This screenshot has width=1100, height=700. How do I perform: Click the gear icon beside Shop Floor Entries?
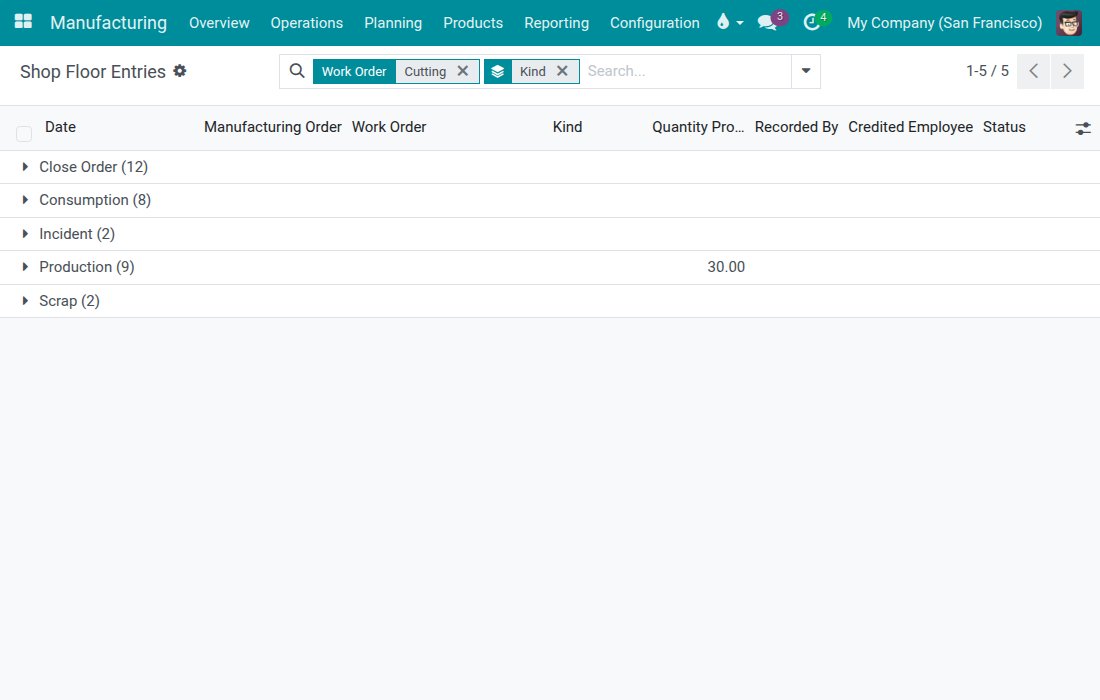click(180, 71)
